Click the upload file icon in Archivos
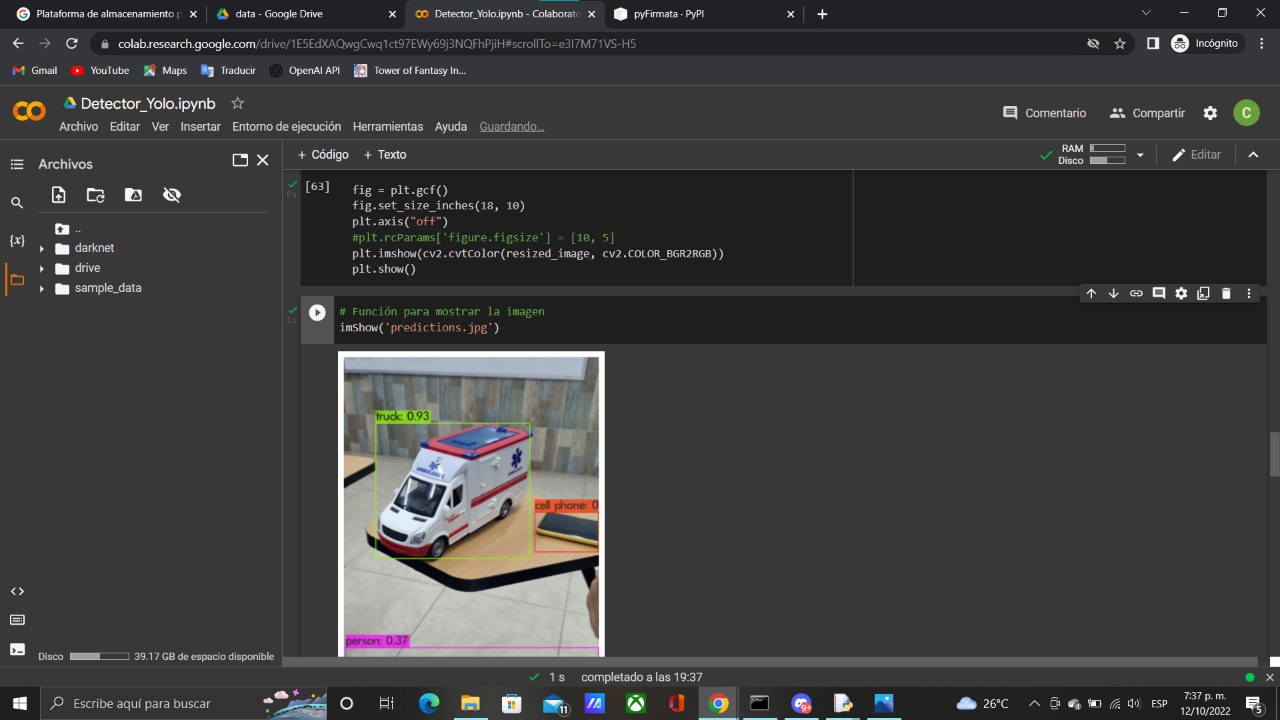This screenshot has width=1280, height=720. point(58,195)
